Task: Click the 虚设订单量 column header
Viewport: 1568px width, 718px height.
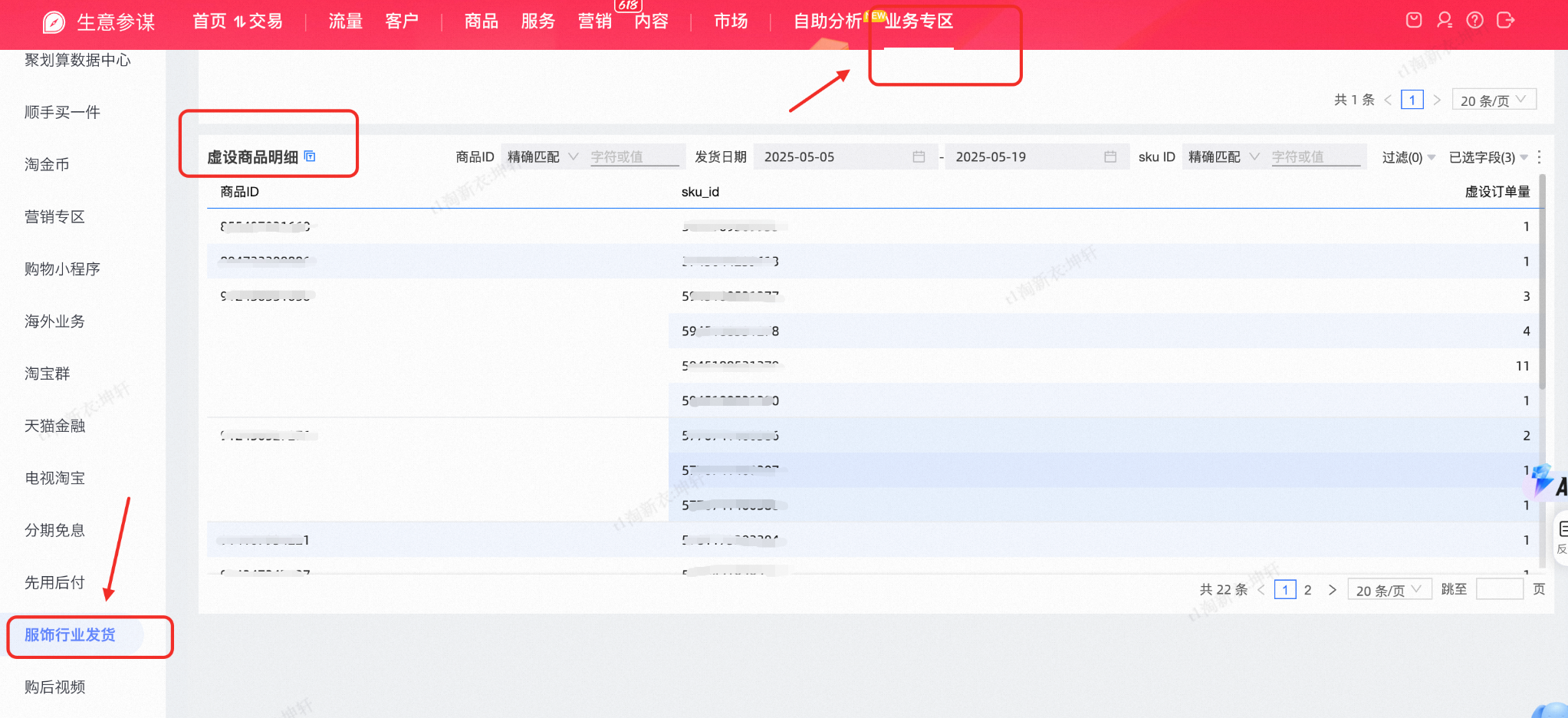Action: click(1497, 192)
